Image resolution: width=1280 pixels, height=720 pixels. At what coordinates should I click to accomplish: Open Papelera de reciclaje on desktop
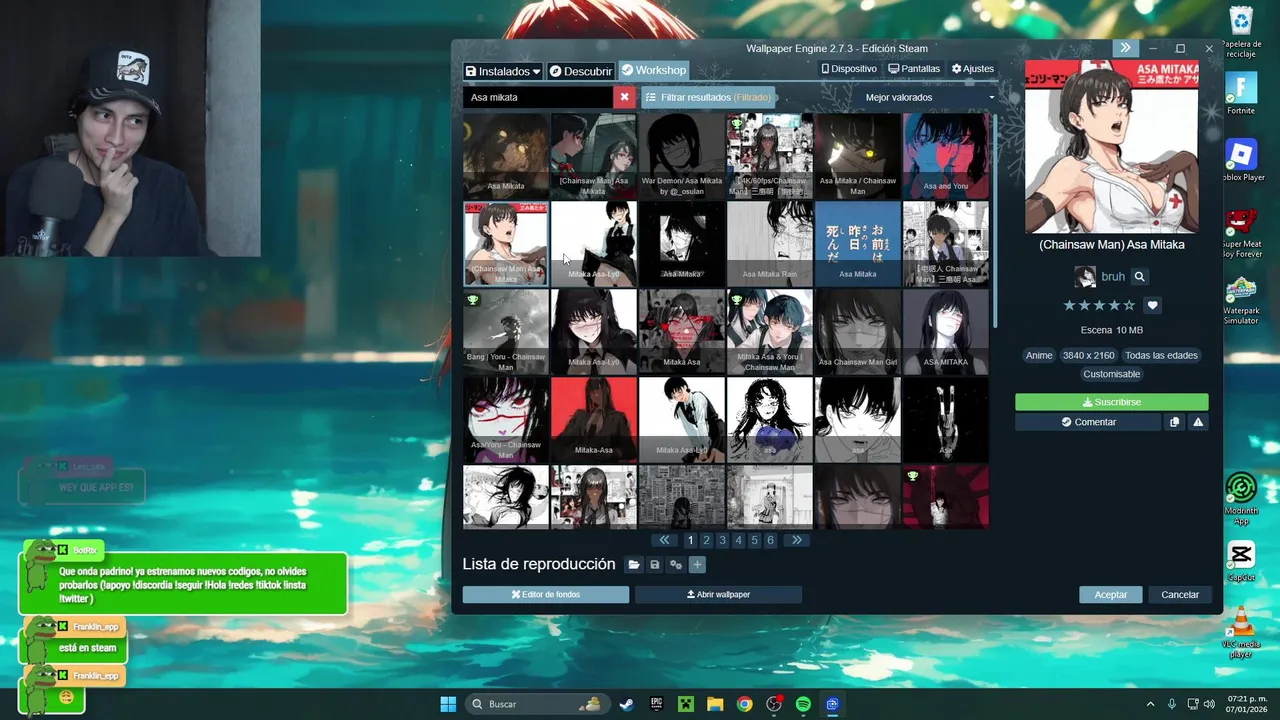pos(1241,32)
